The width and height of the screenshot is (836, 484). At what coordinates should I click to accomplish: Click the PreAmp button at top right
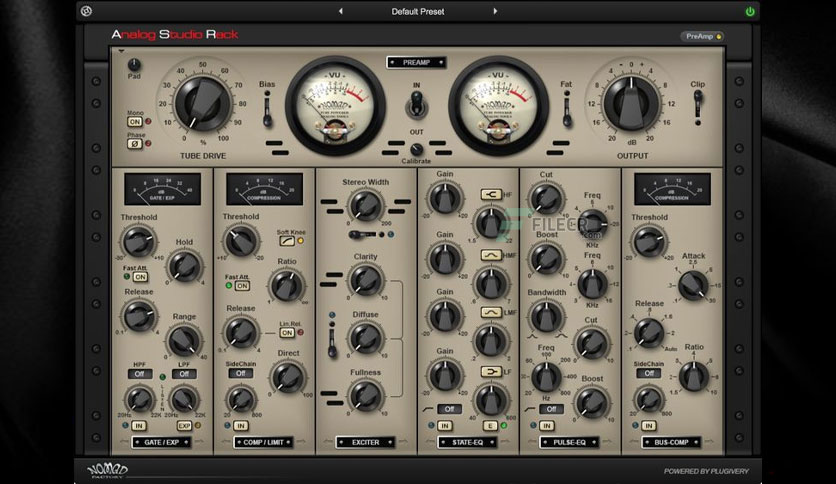[702, 36]
